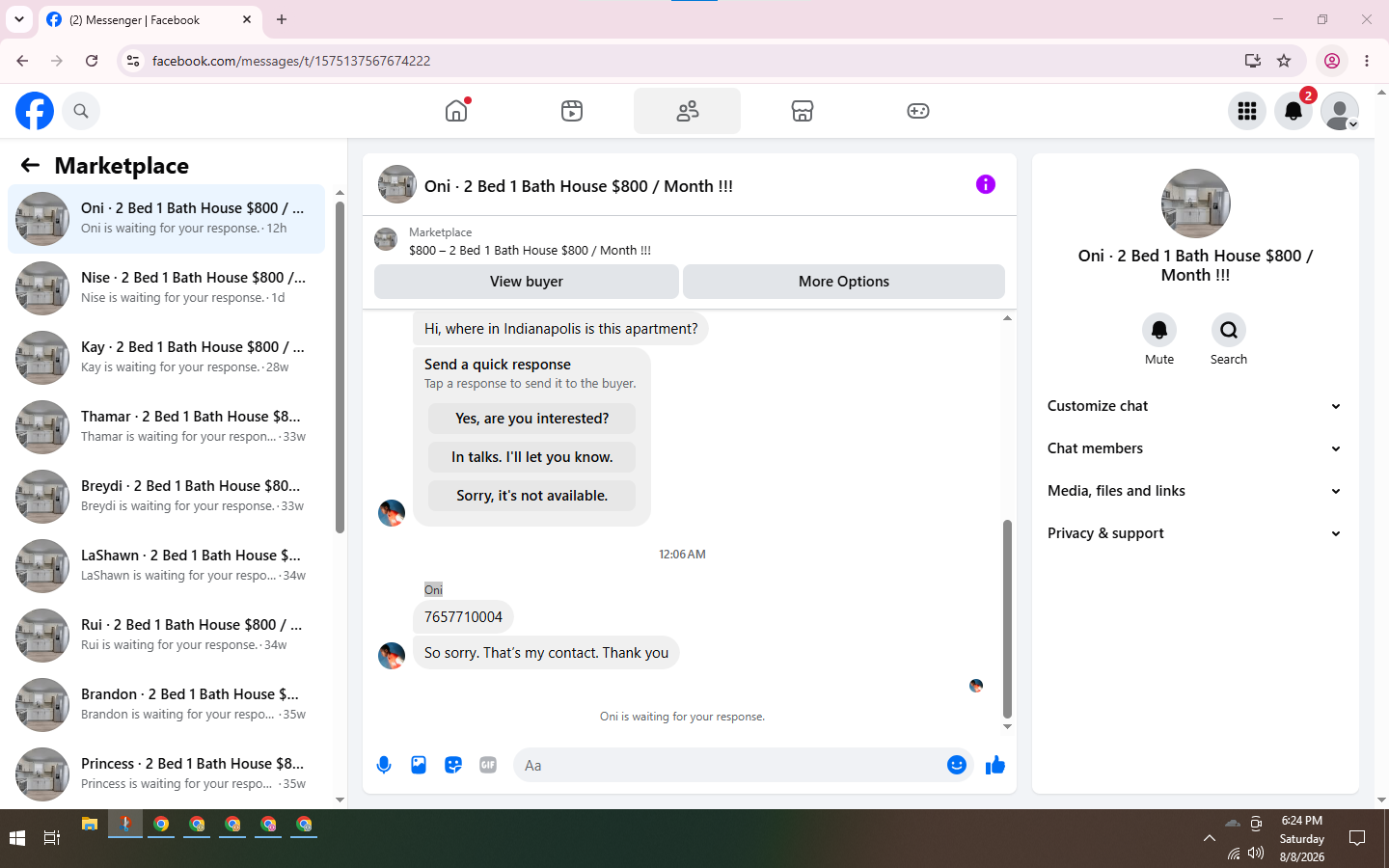1389x868 pixels.
Task: Open a new browser tab
Action: point(282,19)
